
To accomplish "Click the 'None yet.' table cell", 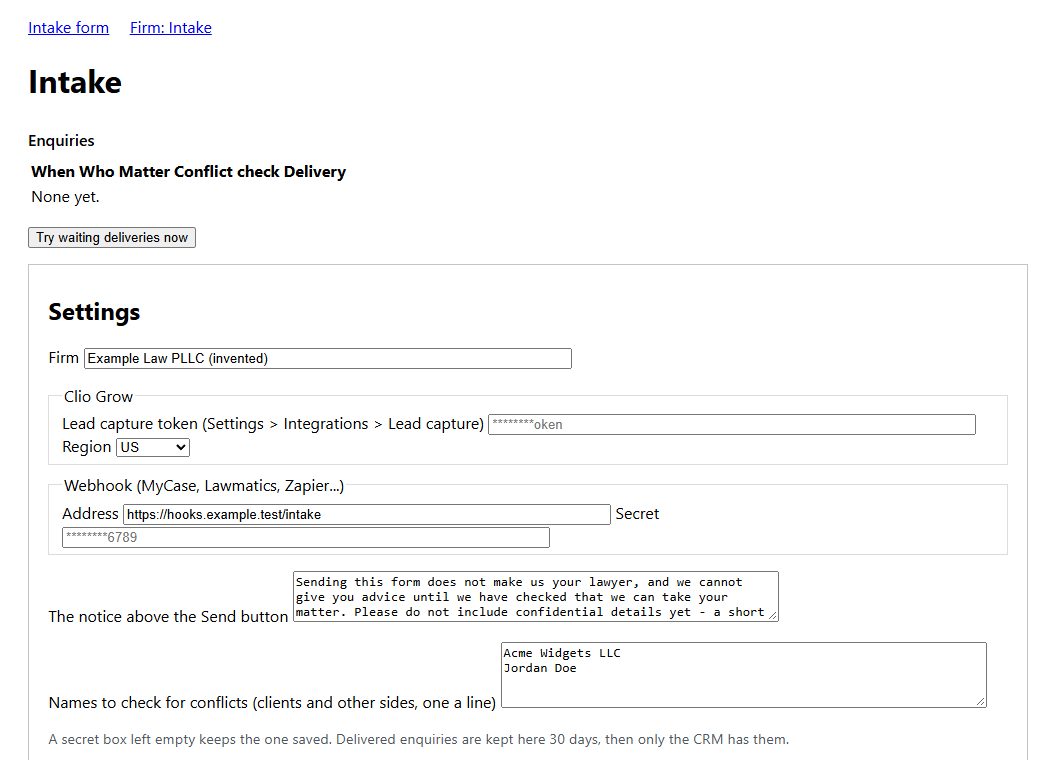I will [x=65, y=197].
